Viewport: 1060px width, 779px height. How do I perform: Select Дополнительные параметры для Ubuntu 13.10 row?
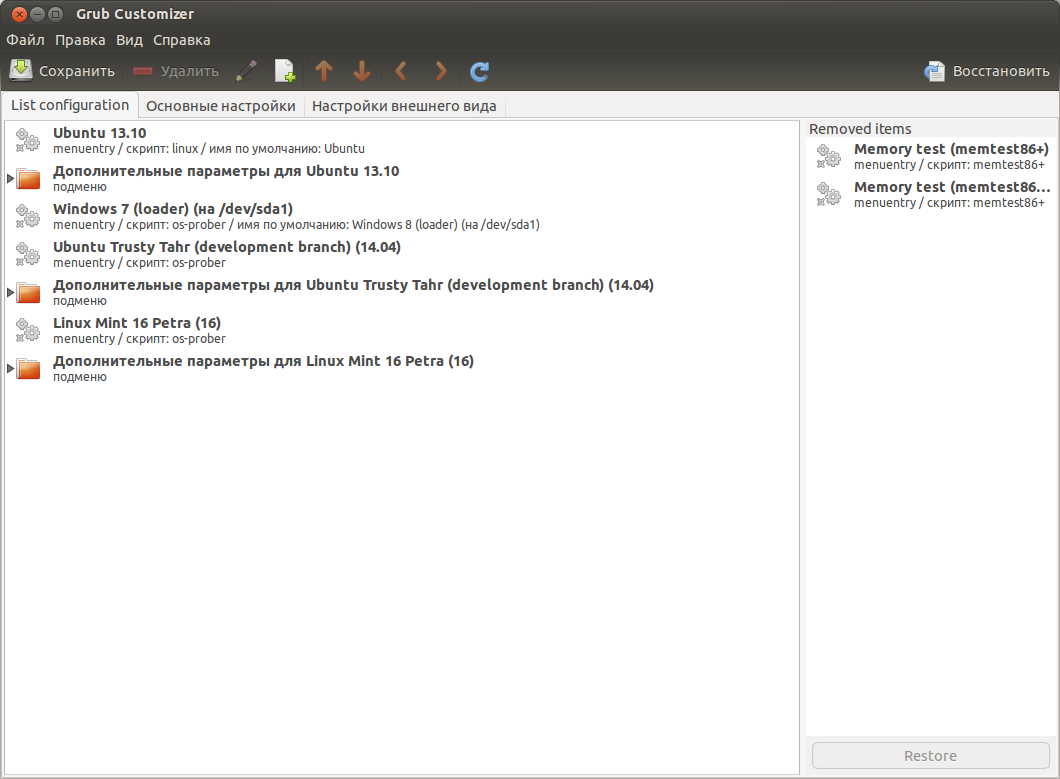402,179
